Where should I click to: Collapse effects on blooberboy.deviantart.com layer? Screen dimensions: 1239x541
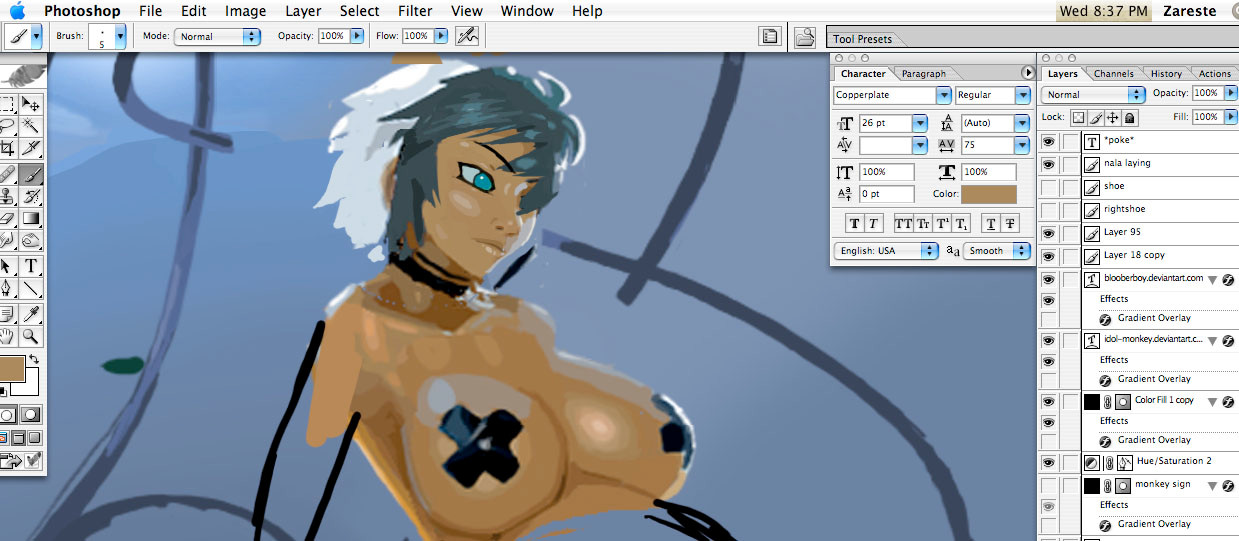pos(1213,280)
